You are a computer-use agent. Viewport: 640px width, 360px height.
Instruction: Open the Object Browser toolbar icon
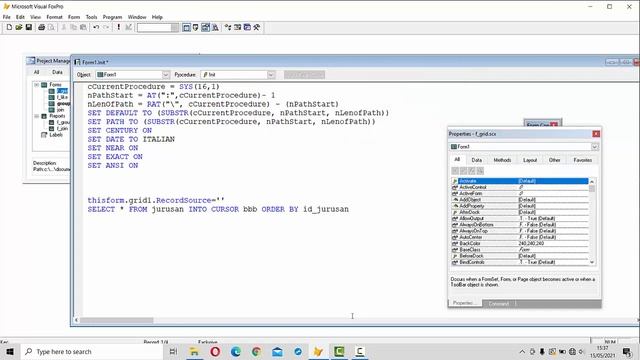click(x=237, y=27)
